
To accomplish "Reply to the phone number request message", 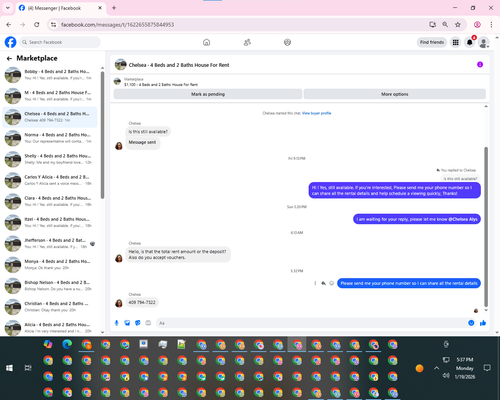I will 323,283.
